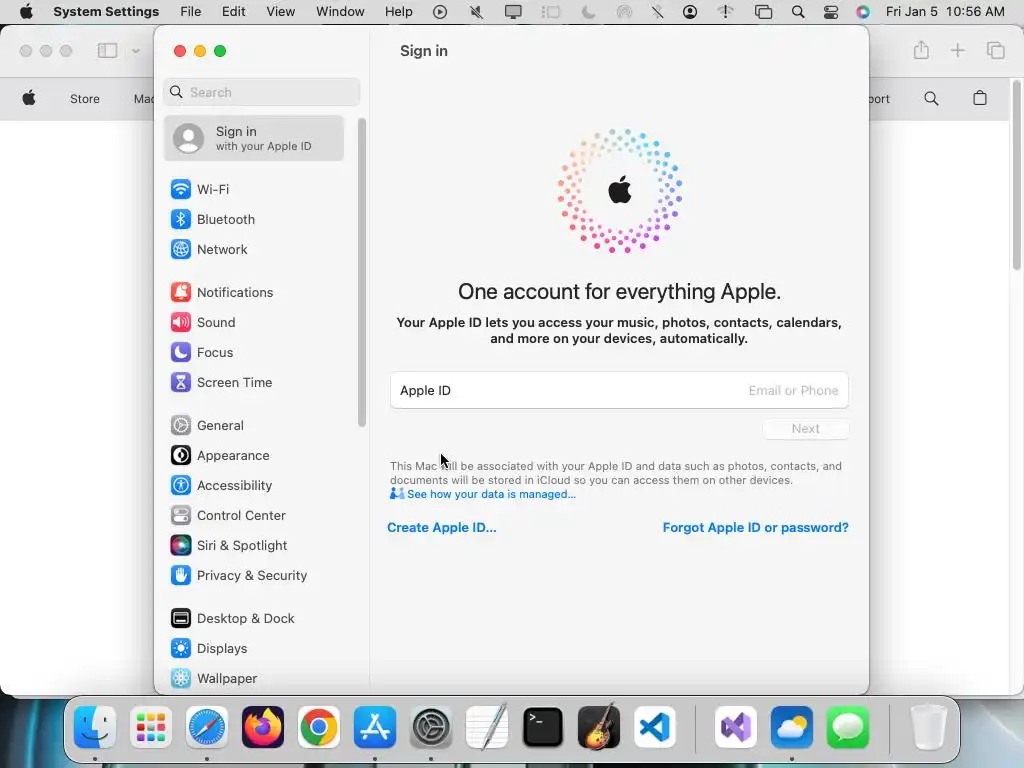Open Messages from the Dock
This screenshot has height=768, width=1024.
[848, 727]
